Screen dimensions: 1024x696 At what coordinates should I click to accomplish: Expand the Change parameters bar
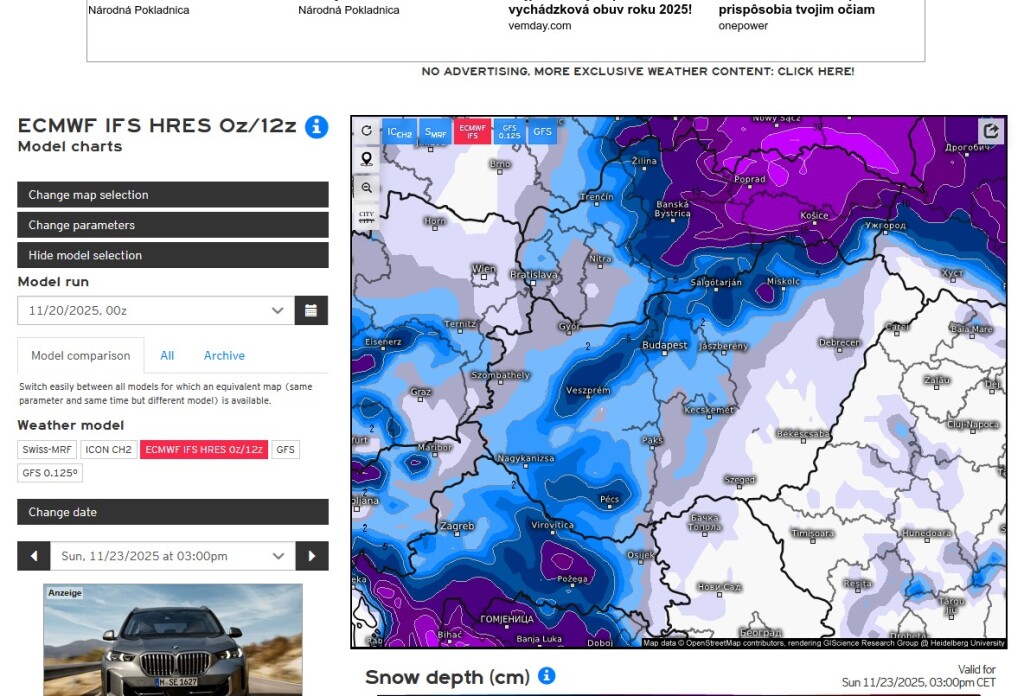[172, 225]
